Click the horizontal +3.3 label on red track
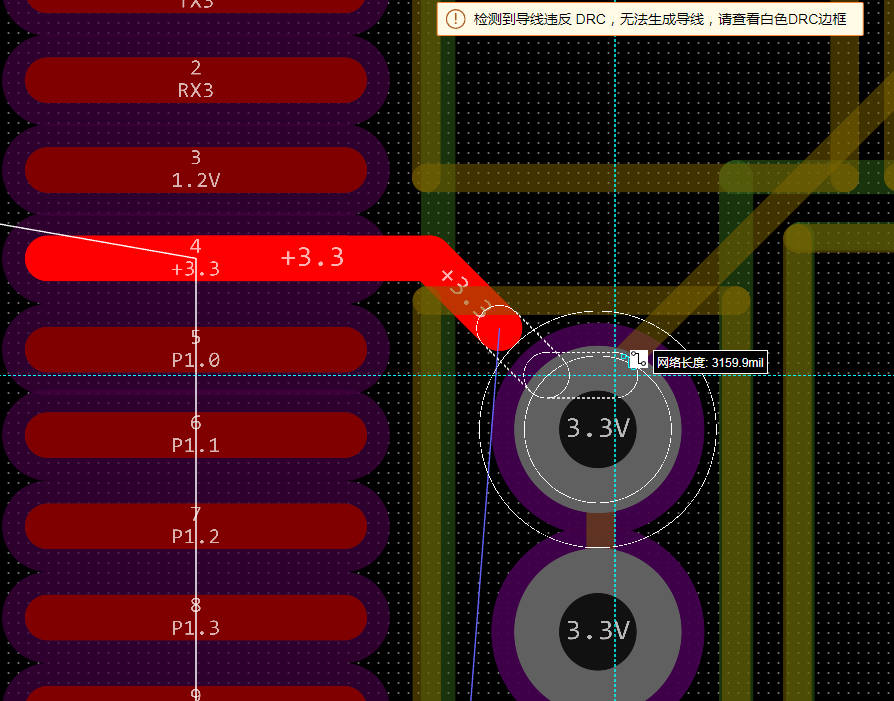Viewport: 894px width, 701px height. pyautogui.click(x=312, y=257)
